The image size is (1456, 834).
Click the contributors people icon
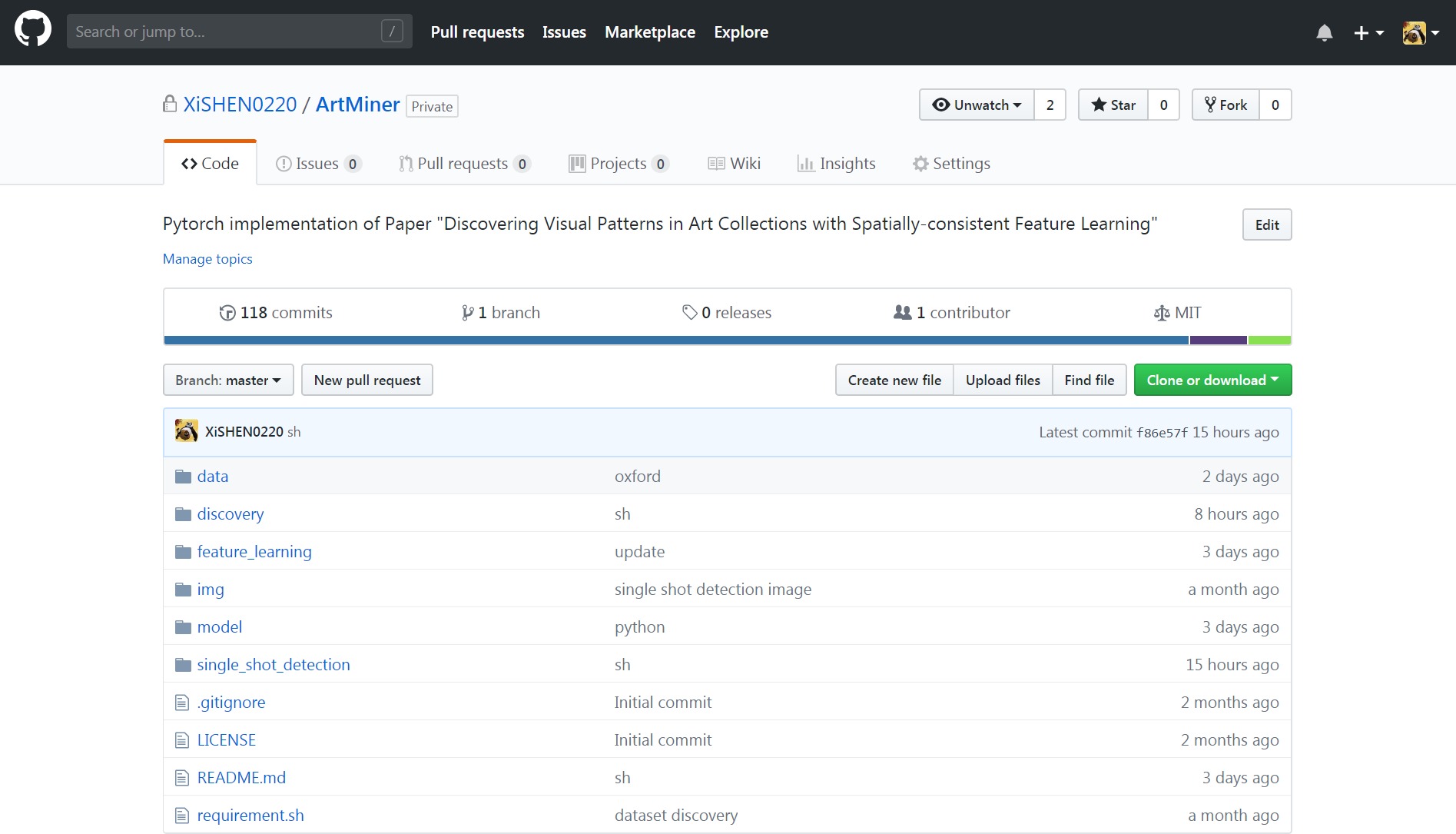click(x=902, y=313)
